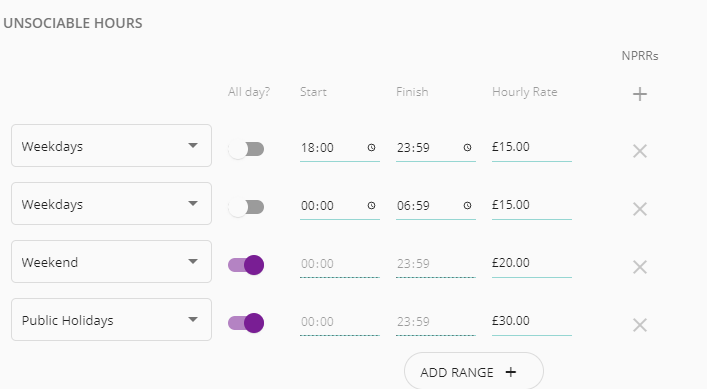Viewport: 707px width, 389px height.
Task: Enable All day for first Weekdays row
Action: pyautogui.click(x=246, y=149)
